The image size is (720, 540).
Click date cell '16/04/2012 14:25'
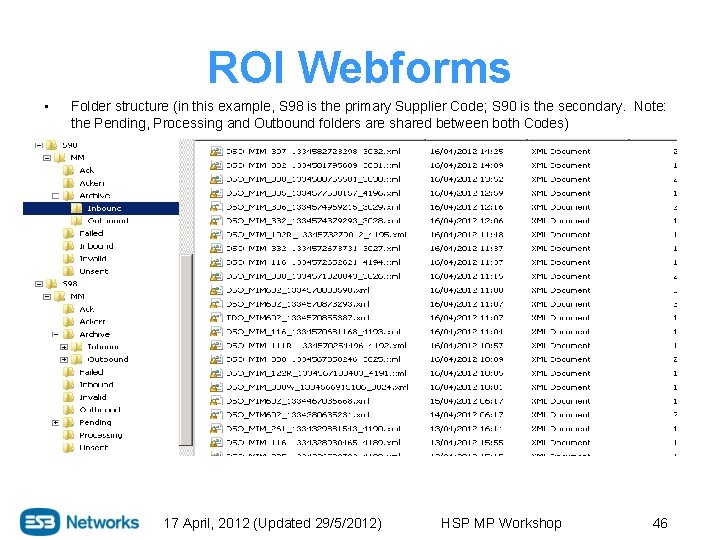point(467,151)
